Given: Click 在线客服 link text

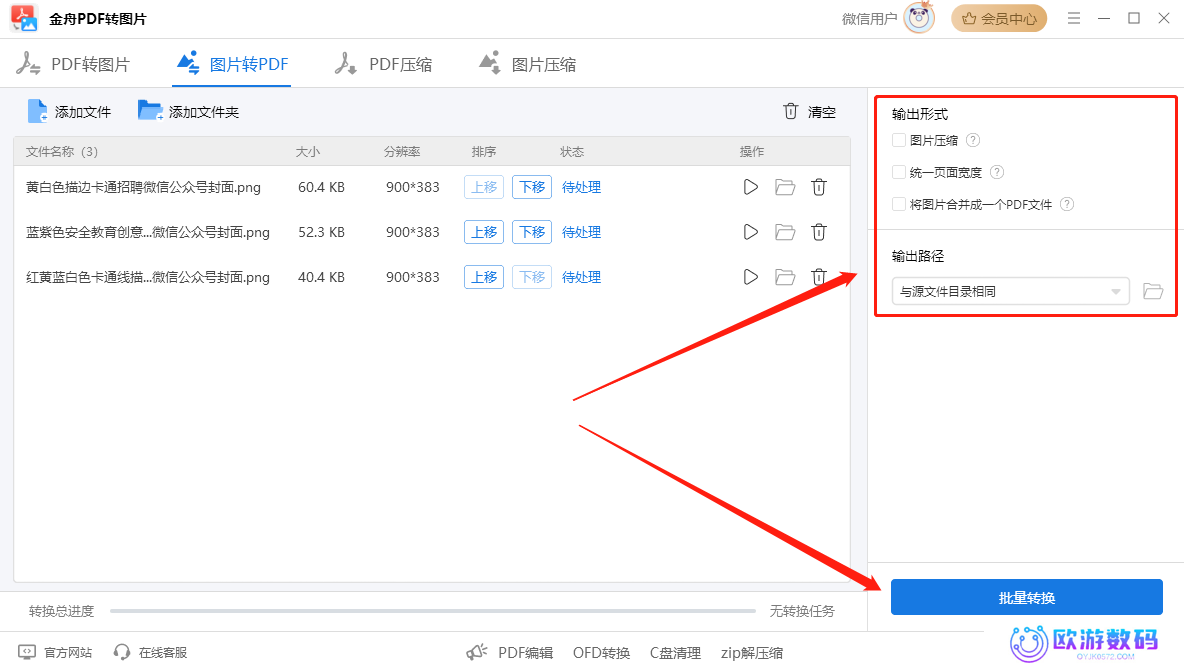Looking at the screenshot, I should (x=163, y=652).
